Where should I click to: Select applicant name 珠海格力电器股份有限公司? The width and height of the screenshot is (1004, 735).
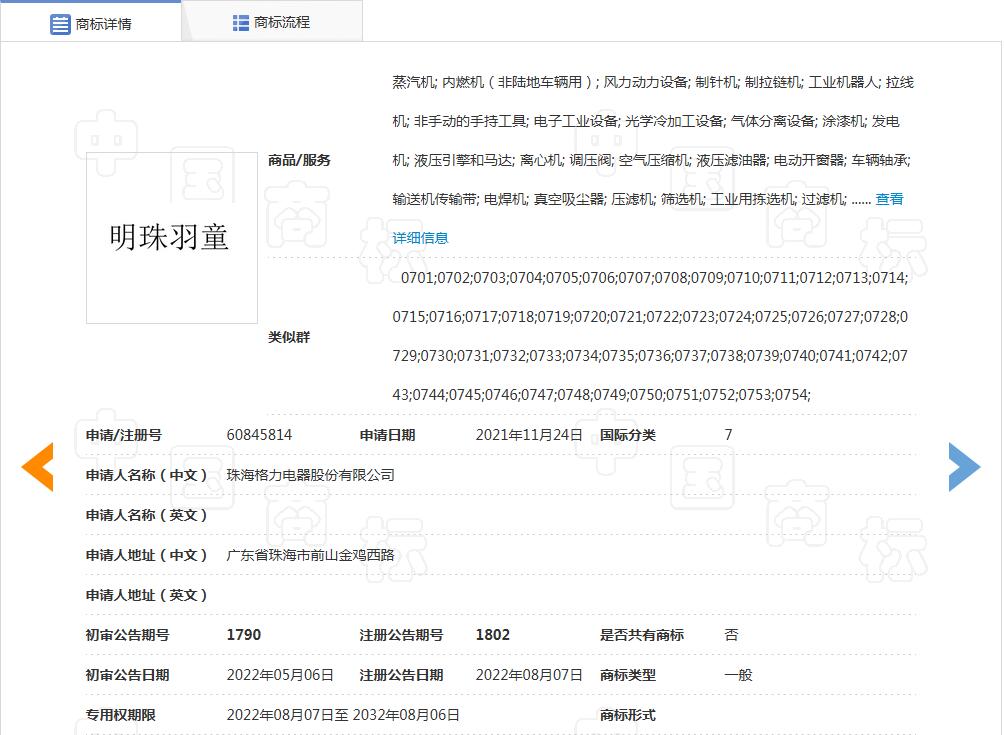coord(311,475)
